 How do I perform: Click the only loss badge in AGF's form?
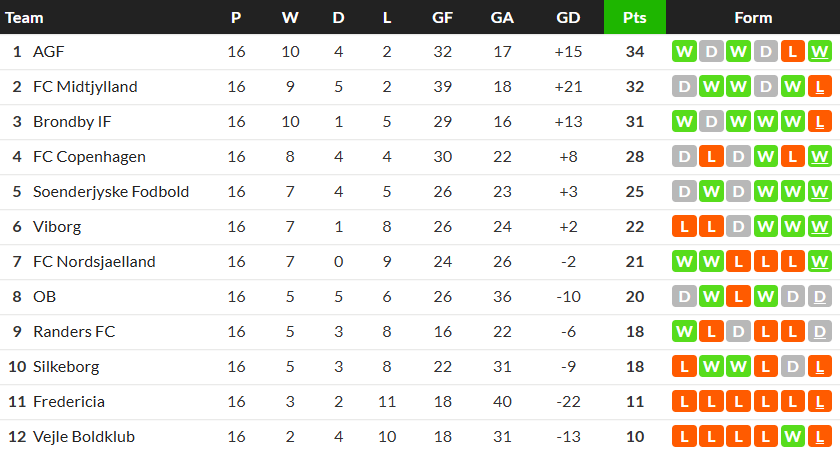(792, 52)
